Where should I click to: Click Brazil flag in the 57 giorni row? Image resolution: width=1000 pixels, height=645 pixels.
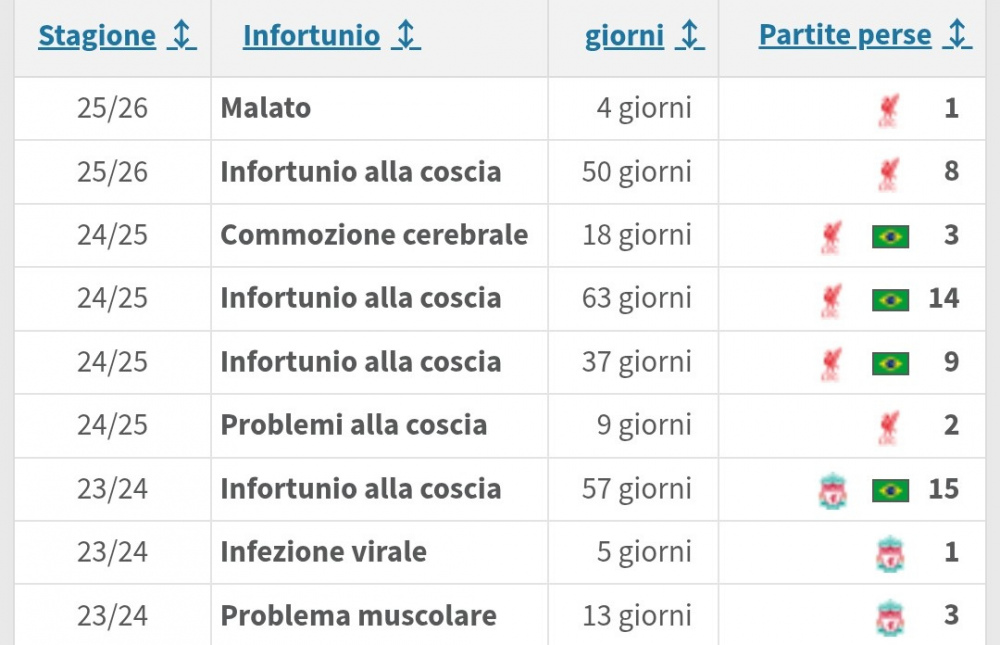click(889, 490)
